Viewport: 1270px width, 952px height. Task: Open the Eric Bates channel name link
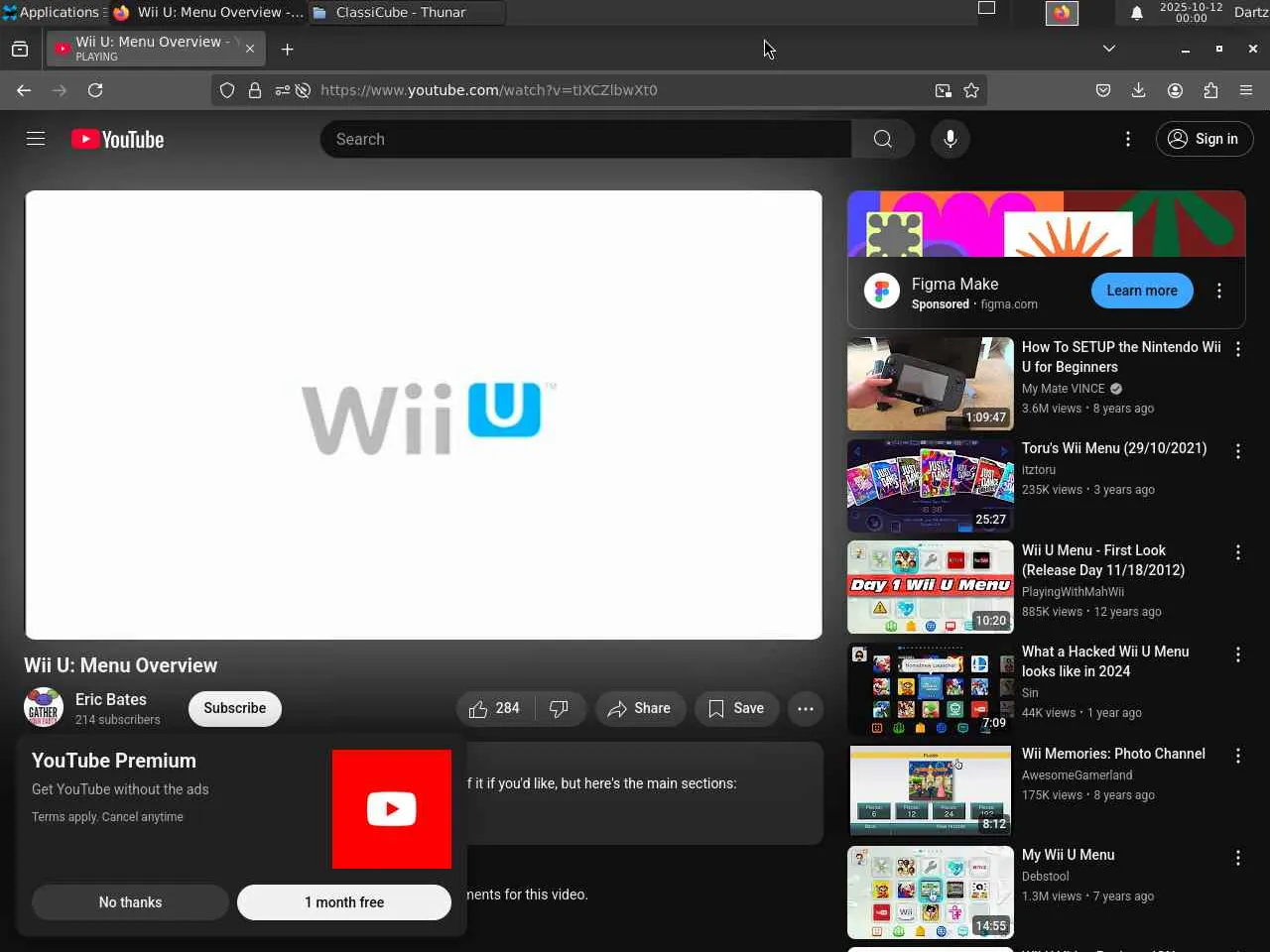111,699
